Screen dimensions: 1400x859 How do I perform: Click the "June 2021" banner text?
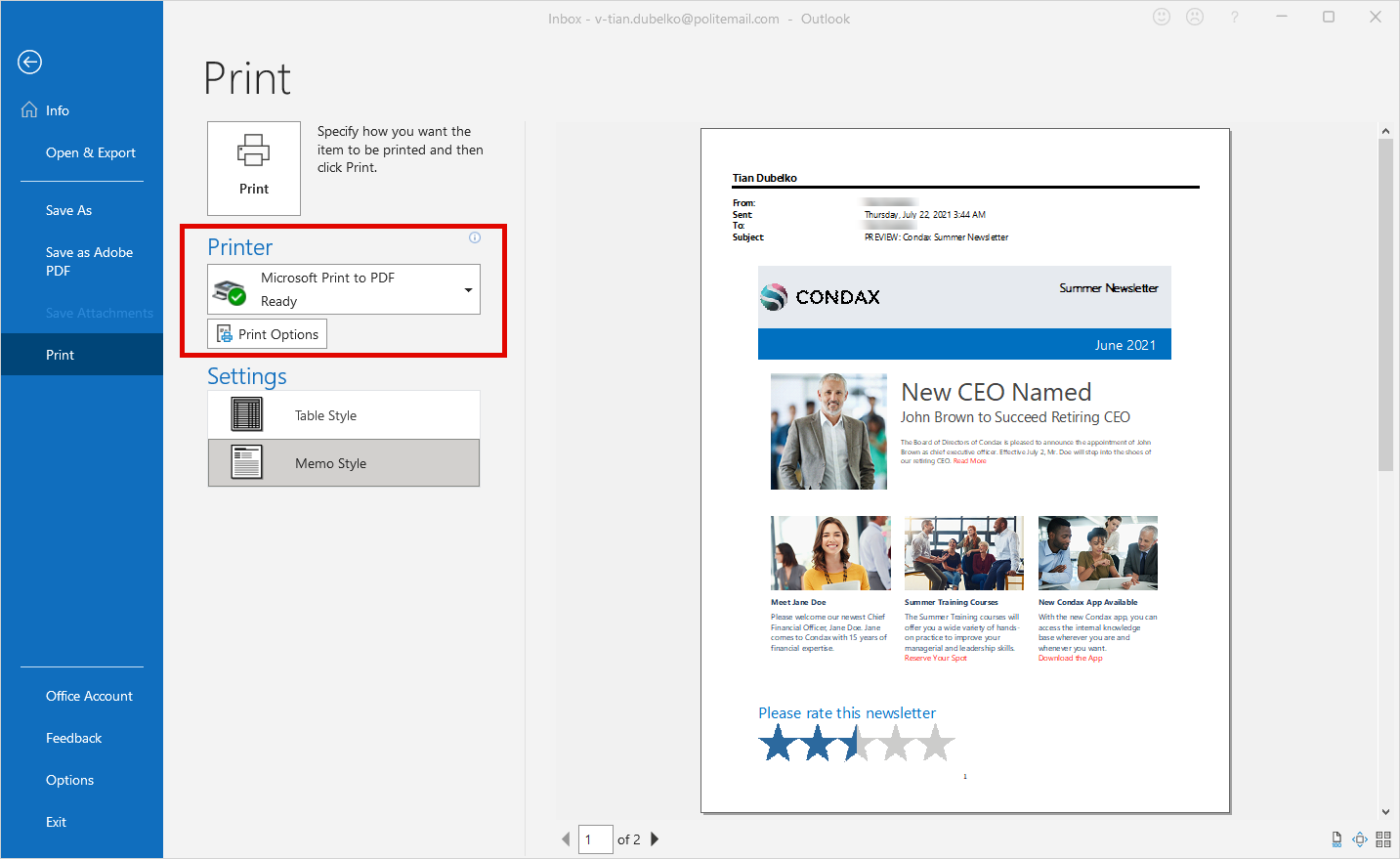(1125, 345)
